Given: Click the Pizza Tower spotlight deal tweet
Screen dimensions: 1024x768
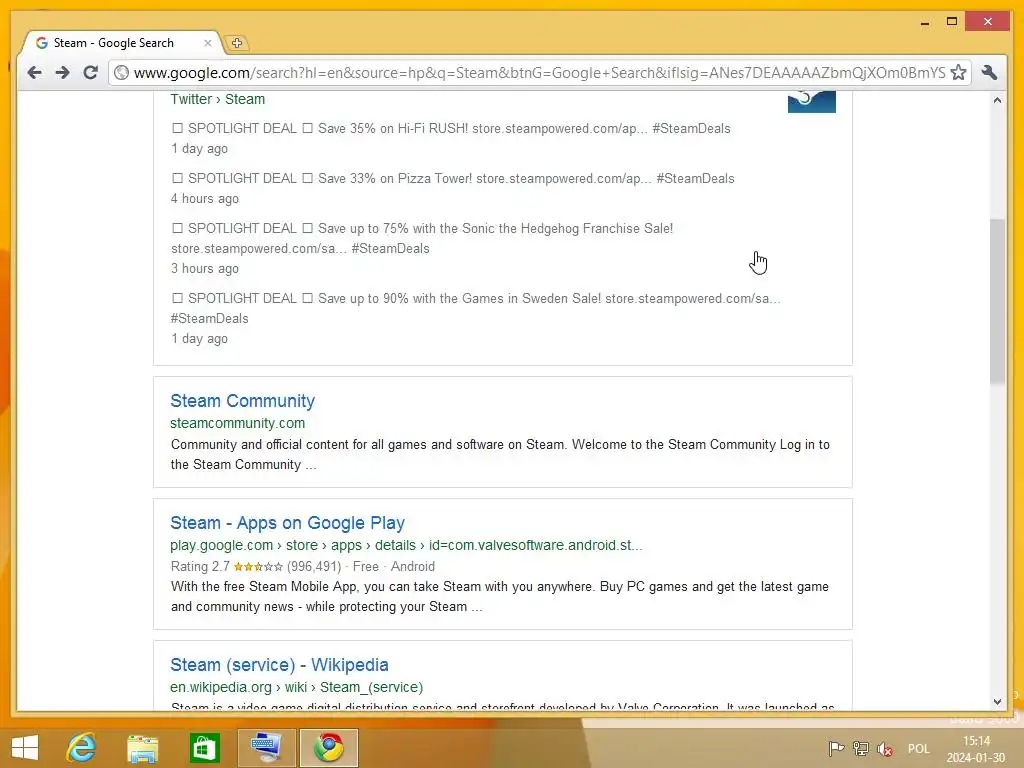Looking at the screenshot, I should [x=453, y=179].
